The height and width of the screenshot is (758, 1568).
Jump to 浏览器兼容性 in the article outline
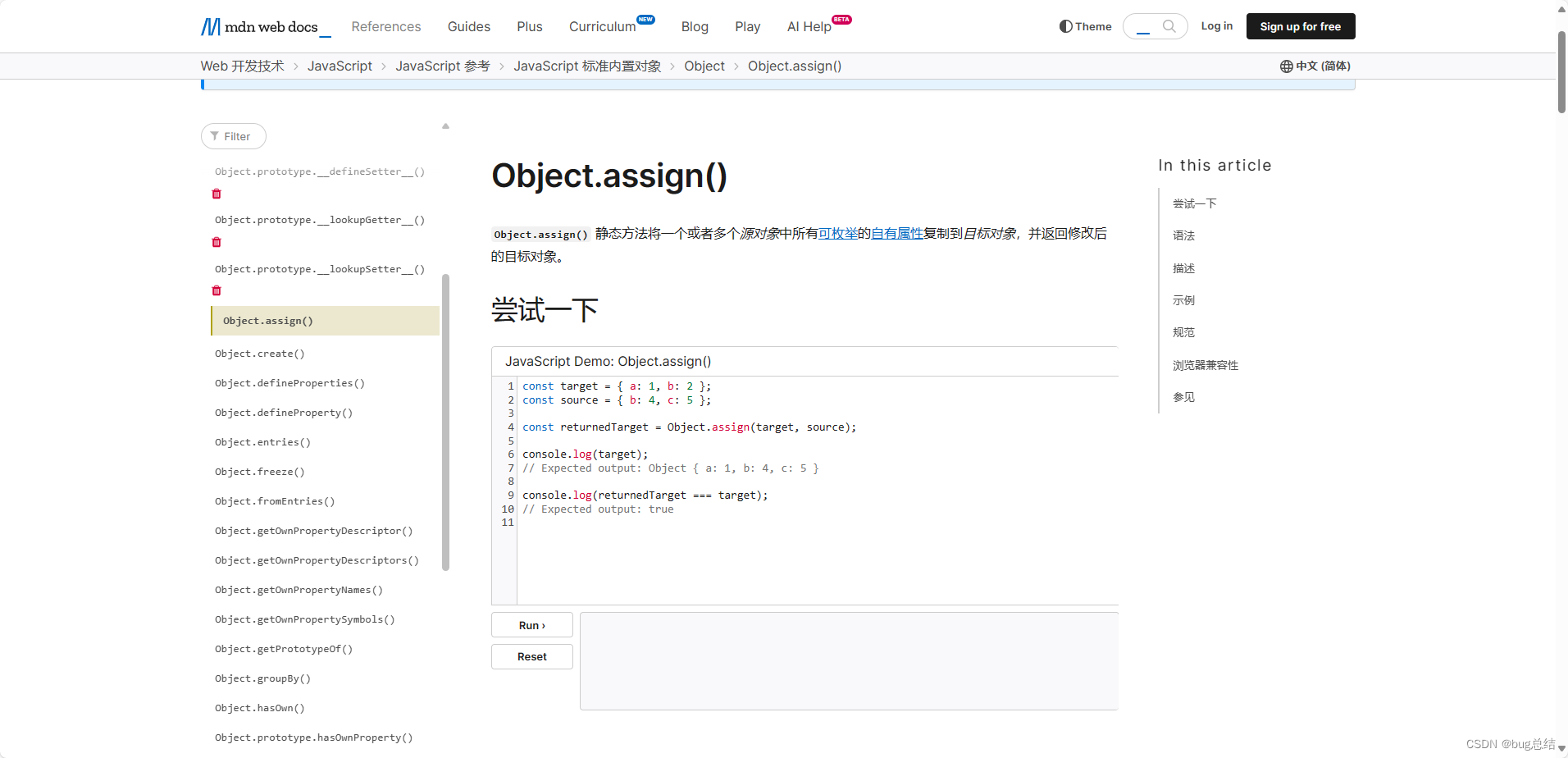click(1205, 364)
